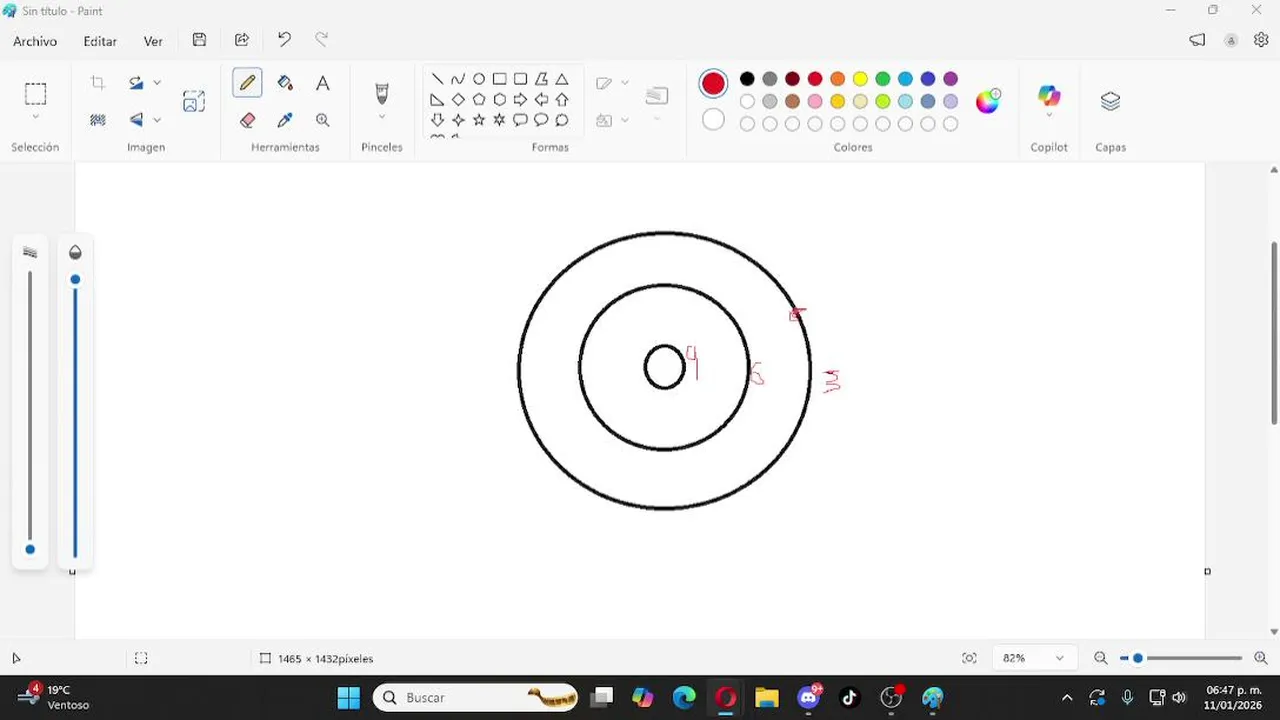Open the Brushes (Pinceles) tool

[381, 93]
